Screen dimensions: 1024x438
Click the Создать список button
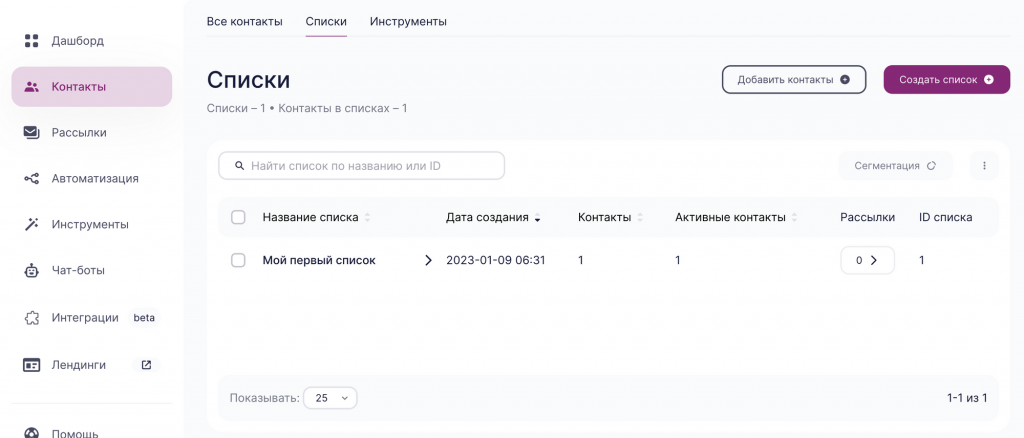click(946, 80)
